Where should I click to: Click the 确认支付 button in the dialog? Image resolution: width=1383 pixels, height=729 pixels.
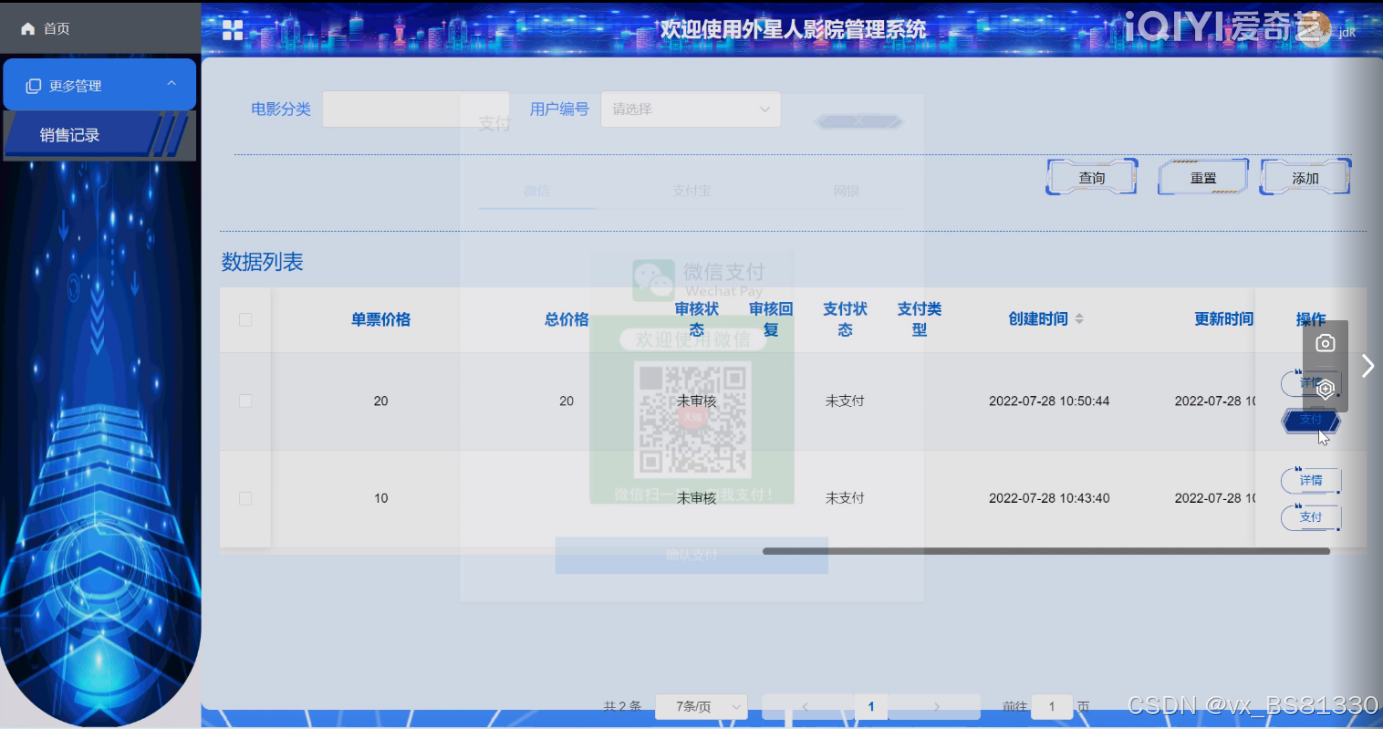click(691, 555)
